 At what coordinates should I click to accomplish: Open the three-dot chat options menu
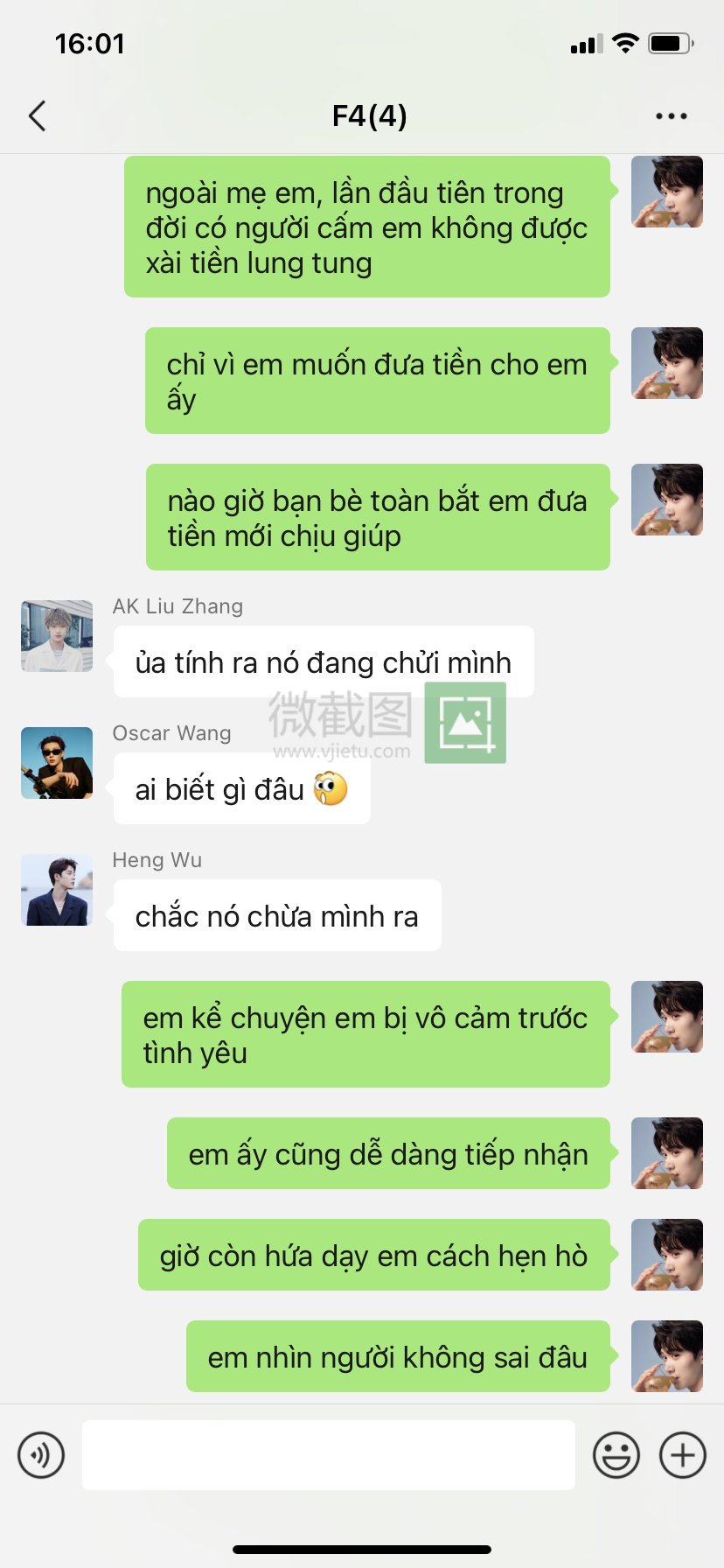click(671, 115)
